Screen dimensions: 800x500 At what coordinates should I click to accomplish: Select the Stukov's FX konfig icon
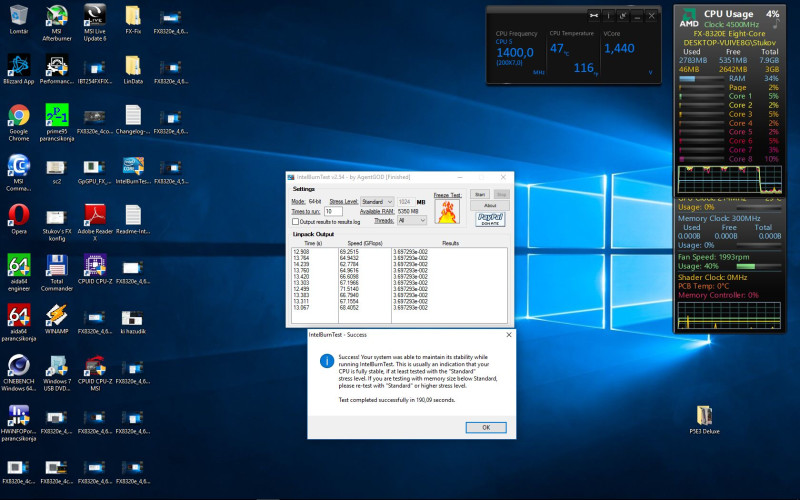pos(57,218)
